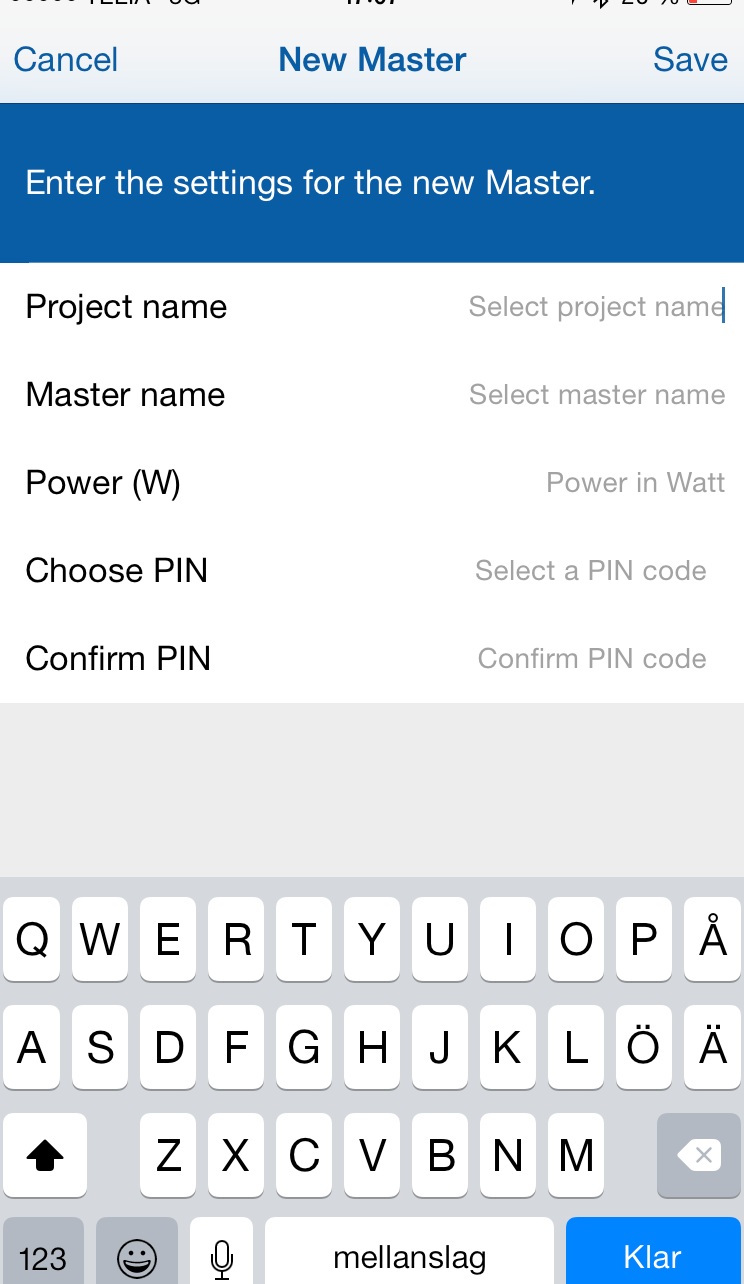Tap the Ä key
The width and height of the screenshot is (744, 1284).
pyautogui.click(x=712, y=1047)
